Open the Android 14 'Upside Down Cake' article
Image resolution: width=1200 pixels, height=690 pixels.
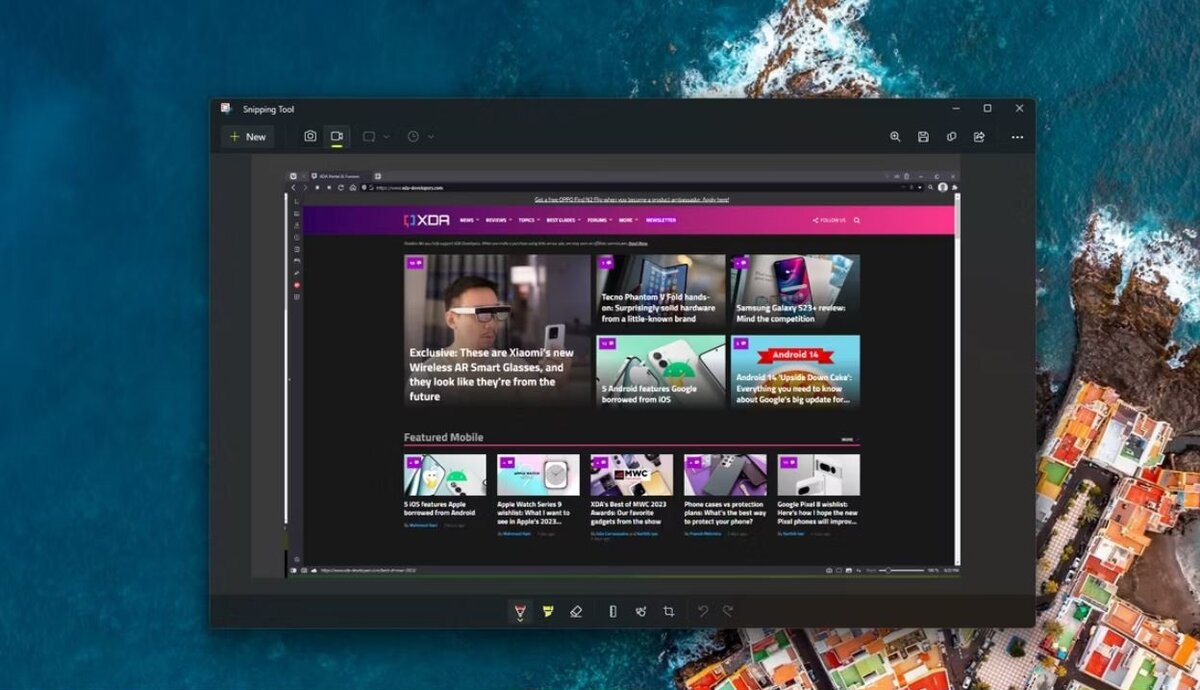click(795, 371)
